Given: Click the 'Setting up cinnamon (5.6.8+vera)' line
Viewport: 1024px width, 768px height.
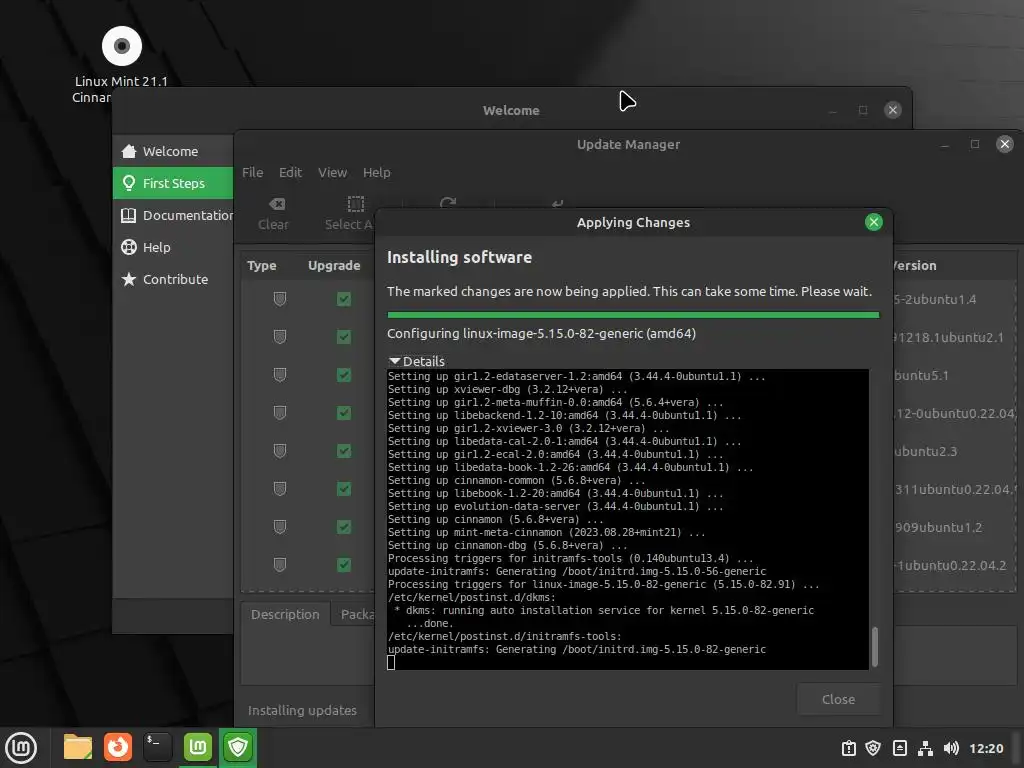Looking at the screenshot, I should (496, 519).
